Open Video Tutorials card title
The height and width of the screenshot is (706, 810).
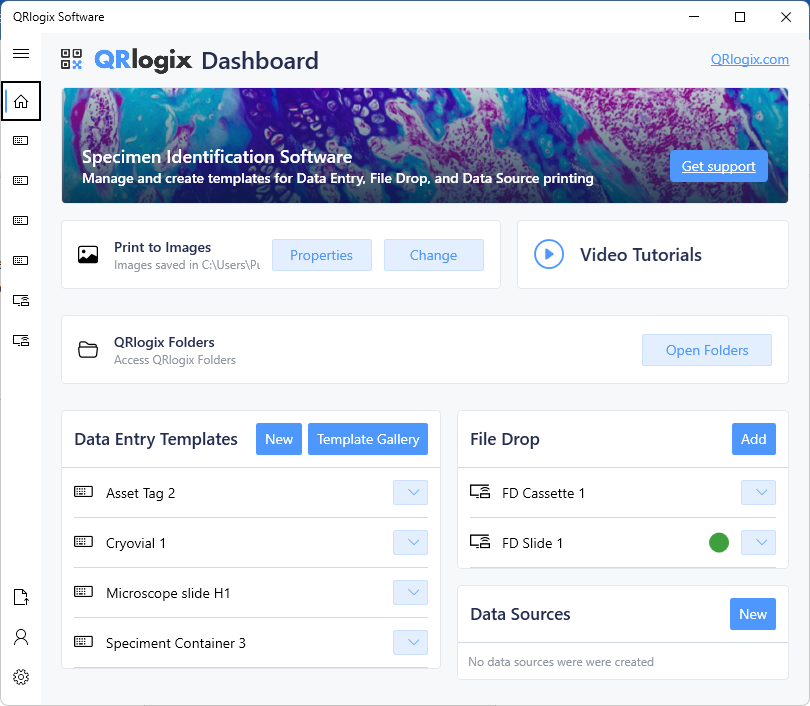tap(641, 255)
